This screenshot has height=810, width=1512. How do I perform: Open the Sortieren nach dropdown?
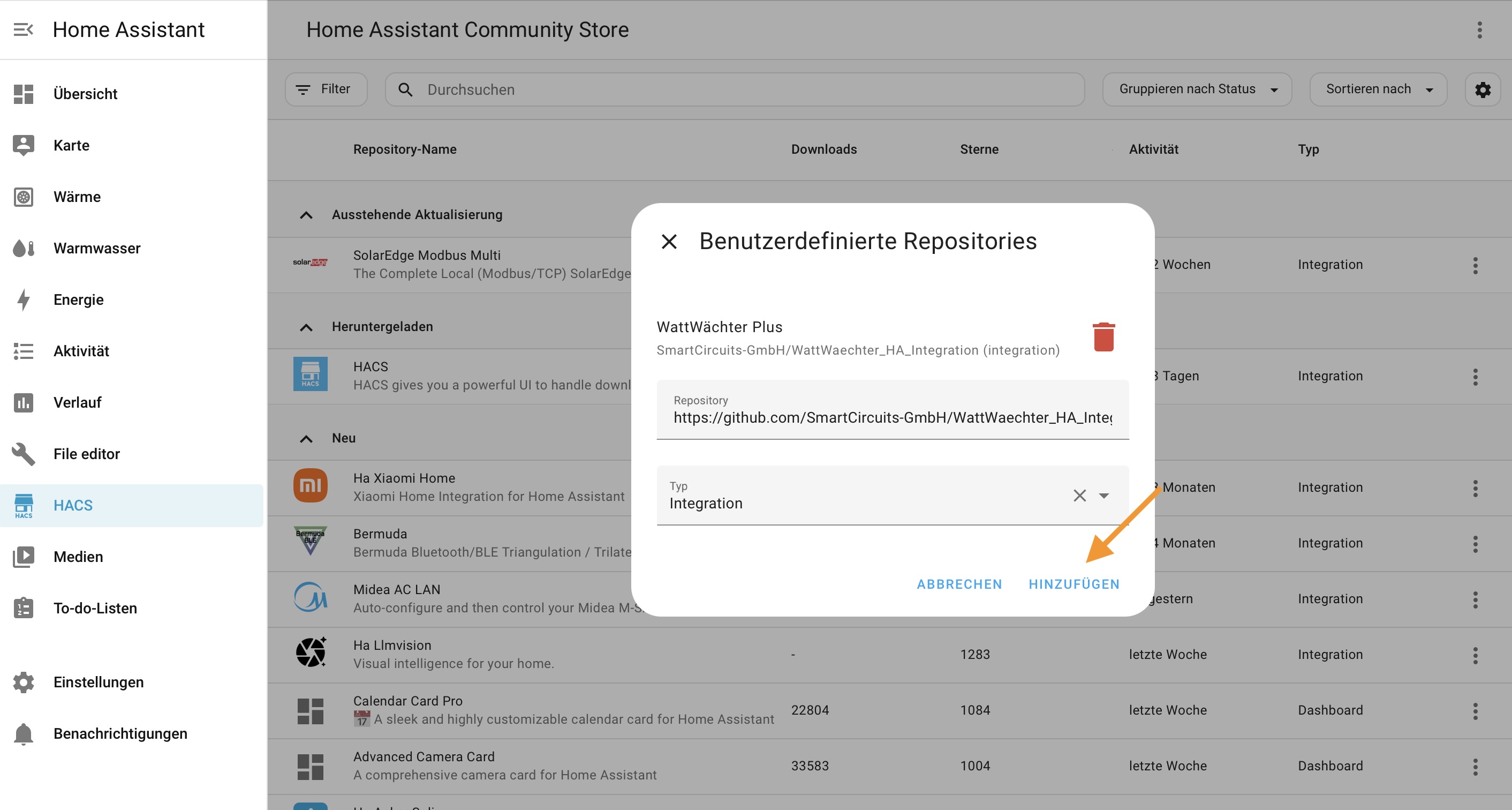[x=1378, y=89]
